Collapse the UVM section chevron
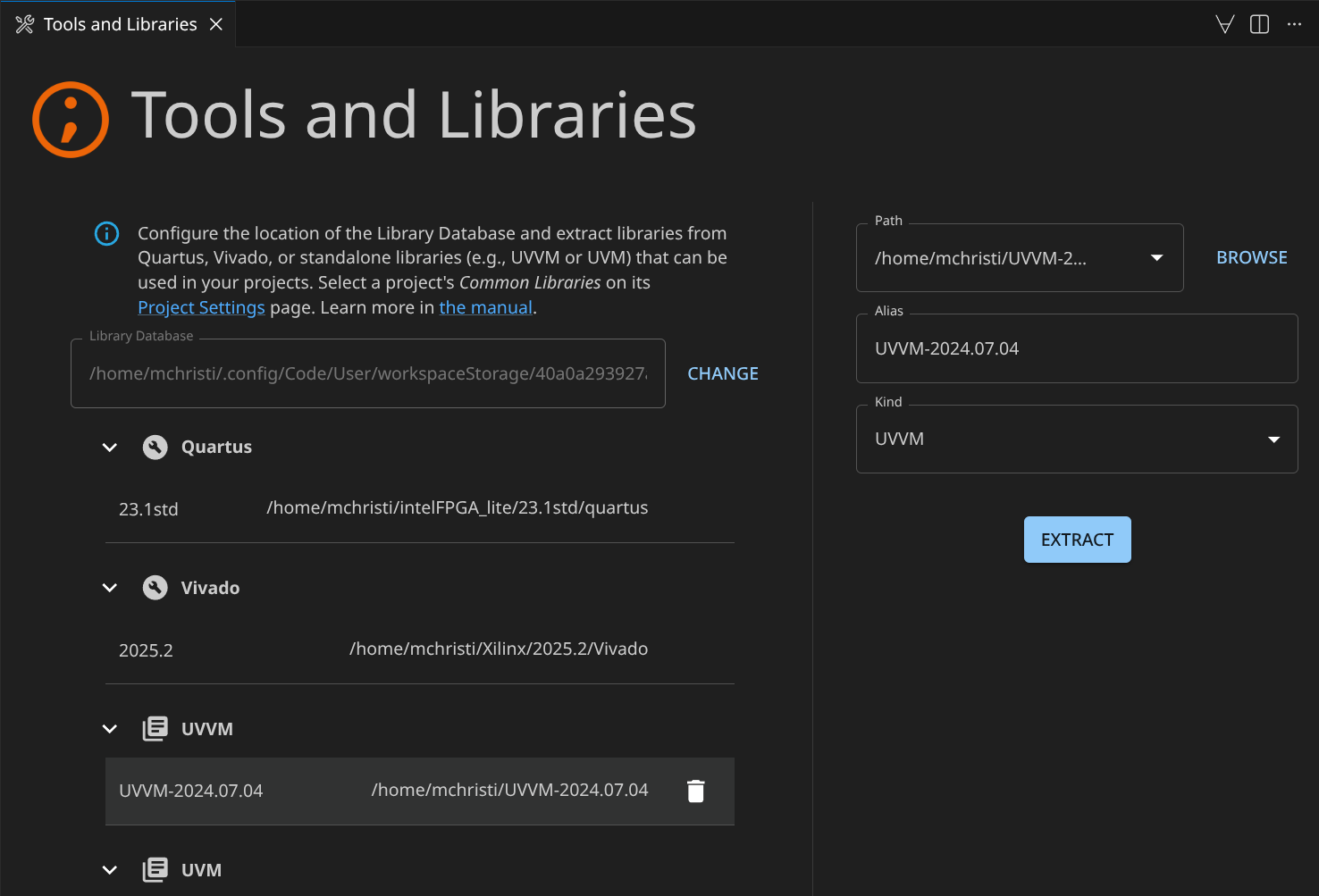 click(110, 870)
